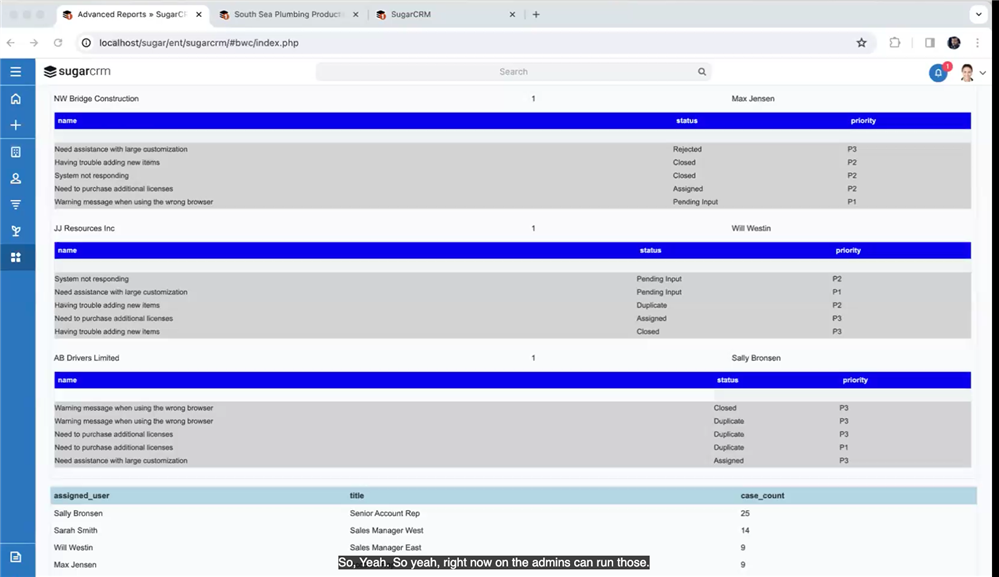Screen dimensions: 999x577
Task: Open the sidebar funnel-lines icon
Action: click(15, 204)
